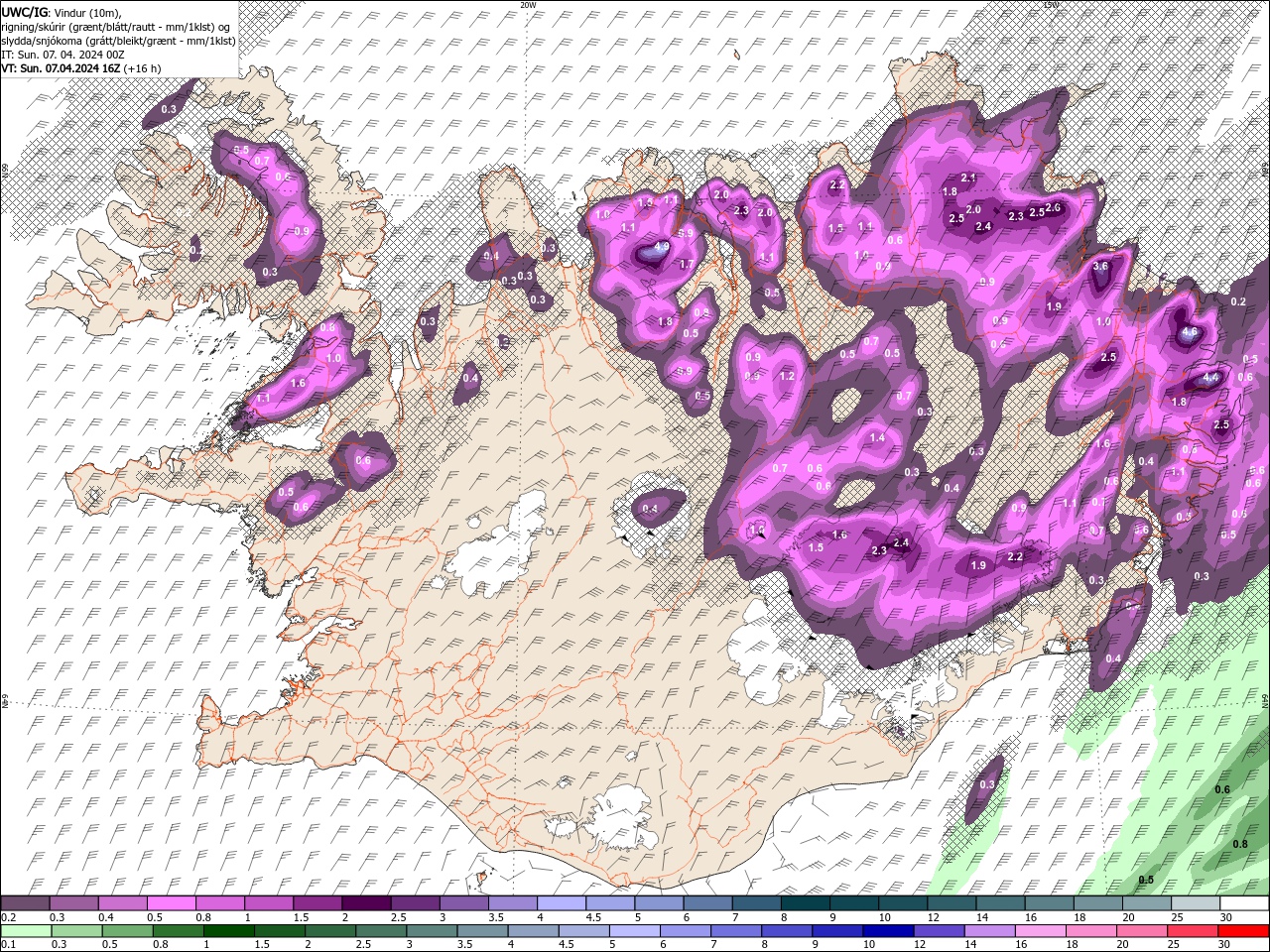Click the darkest 0.2 swatch in upper legend row
The image size is (1270, 952).
[x=25, y=903]
